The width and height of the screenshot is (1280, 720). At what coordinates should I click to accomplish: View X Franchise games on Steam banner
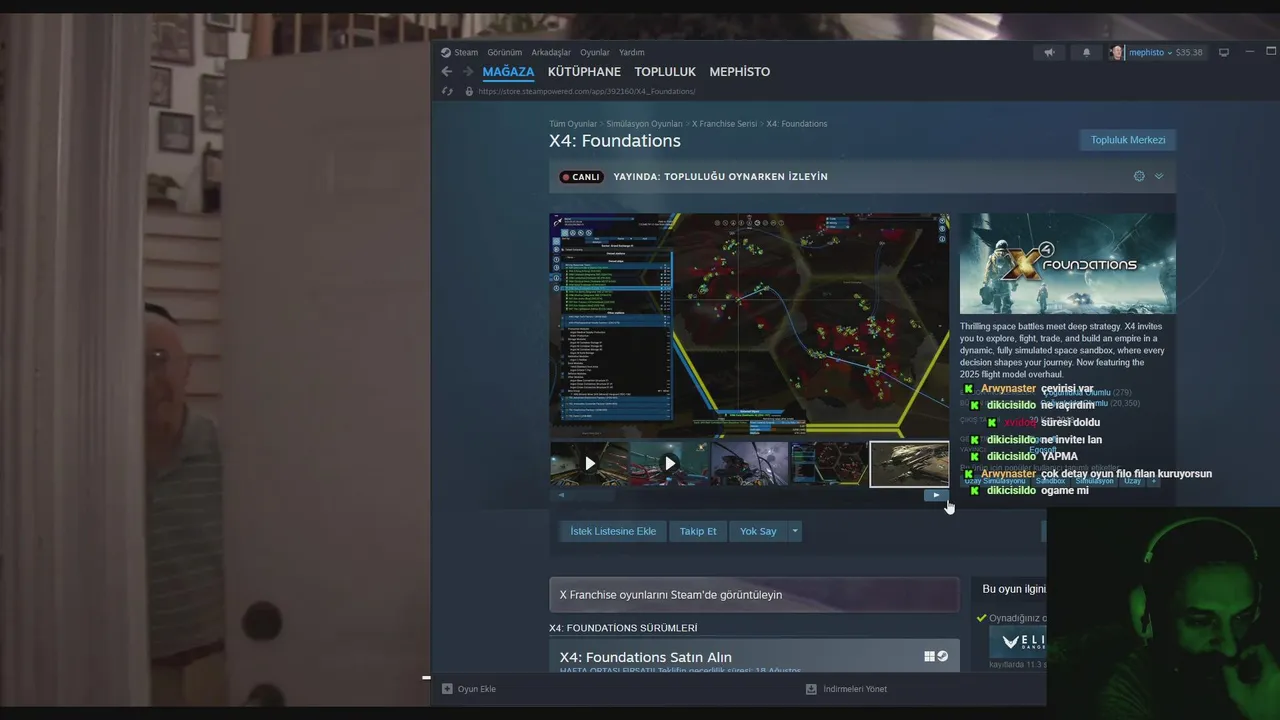click(754, 594)
